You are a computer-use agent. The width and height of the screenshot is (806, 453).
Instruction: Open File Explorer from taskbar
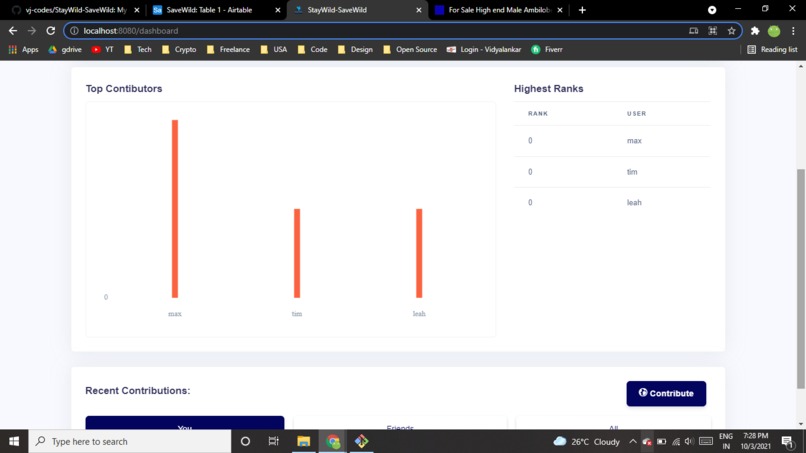[x=303, y=441]
